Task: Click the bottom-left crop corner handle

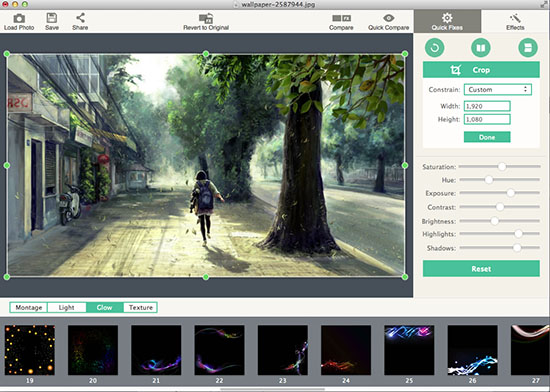Action: [x=7, y=277]
